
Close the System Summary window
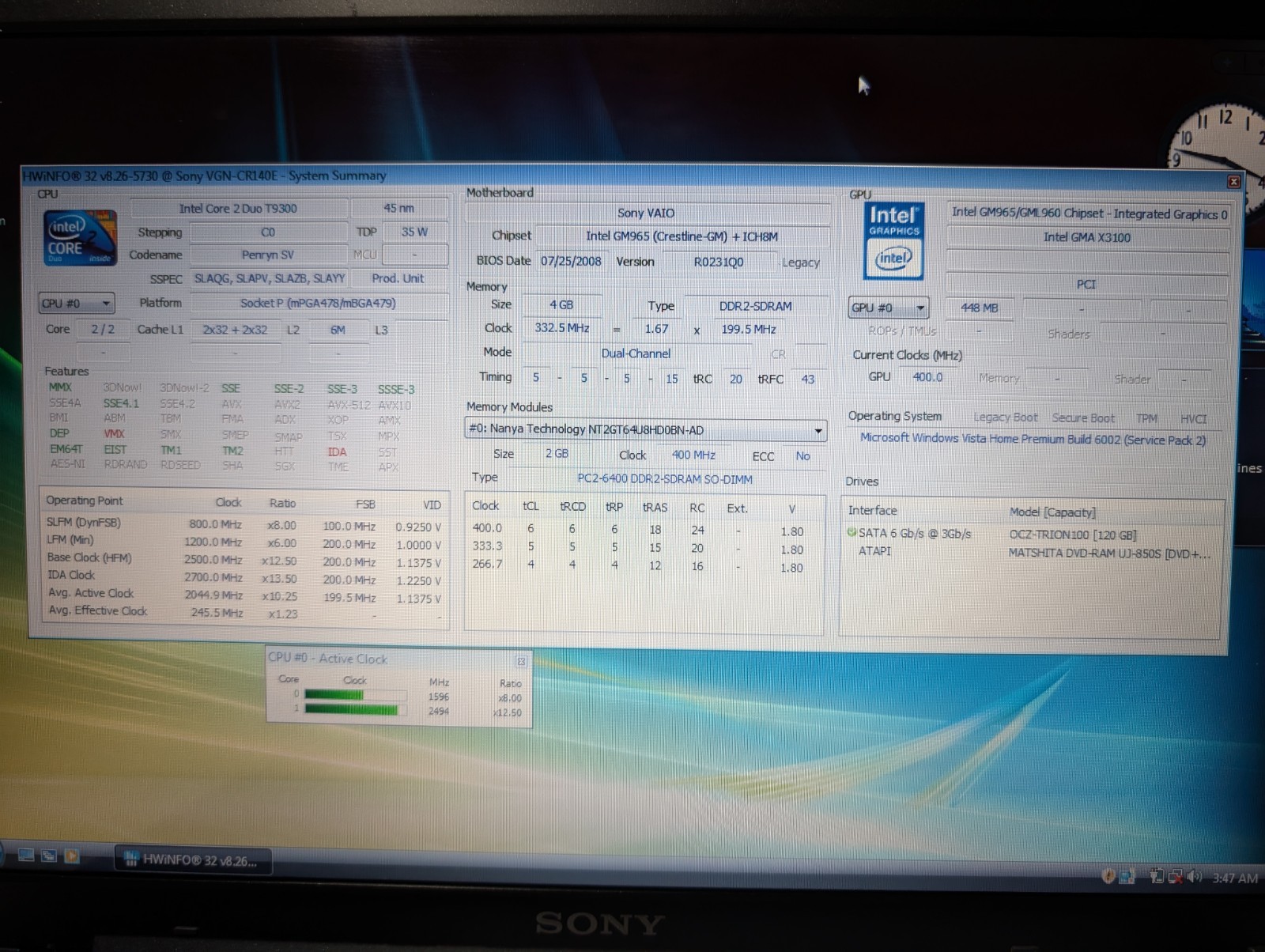click(1233, 182)
